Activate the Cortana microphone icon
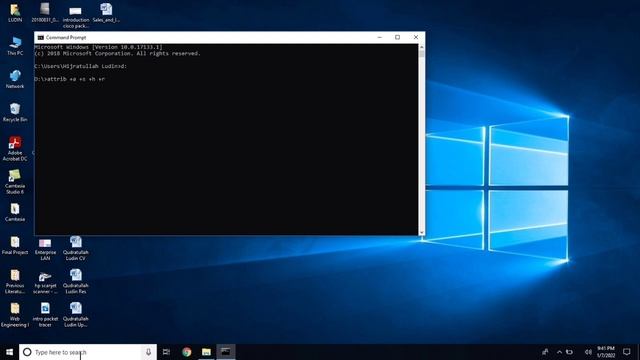 148,352
